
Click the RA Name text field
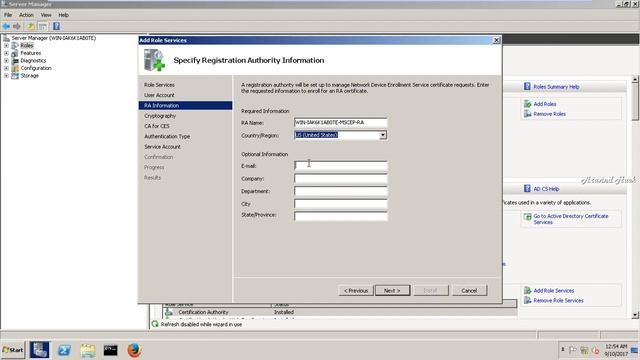point(340,122)
